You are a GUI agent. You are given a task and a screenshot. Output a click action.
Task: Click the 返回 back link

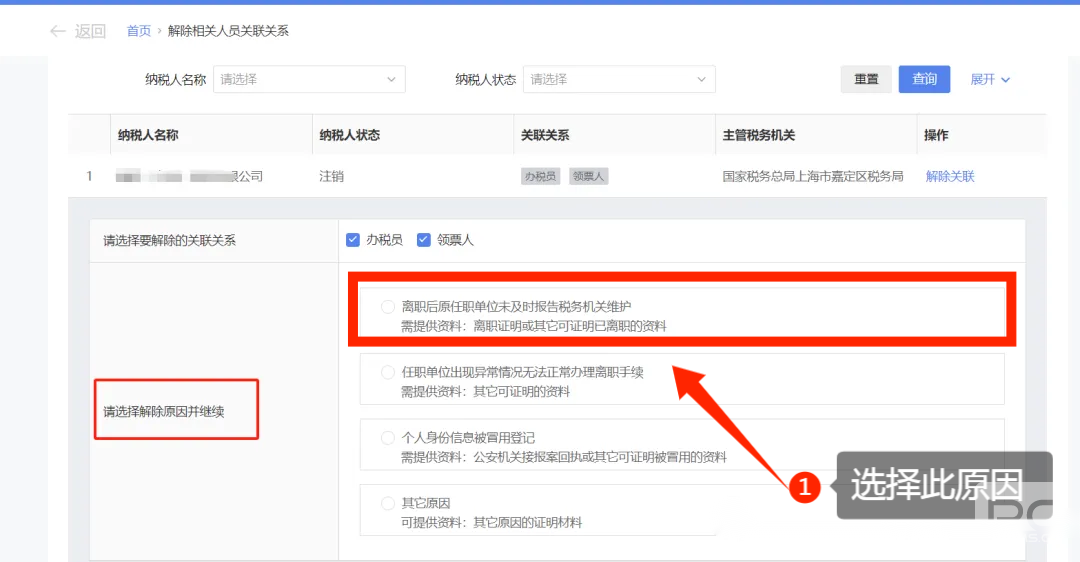(x=90, y=31)
